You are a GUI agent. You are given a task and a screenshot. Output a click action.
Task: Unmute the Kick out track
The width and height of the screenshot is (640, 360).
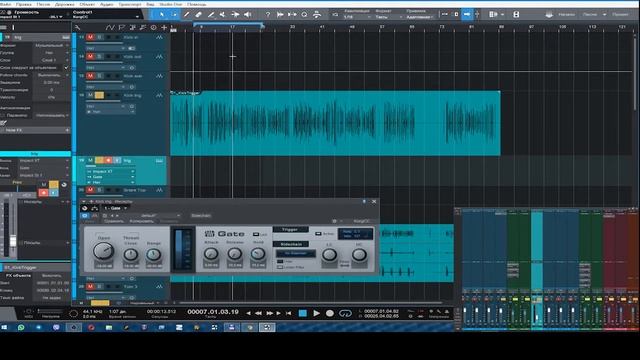90,57
